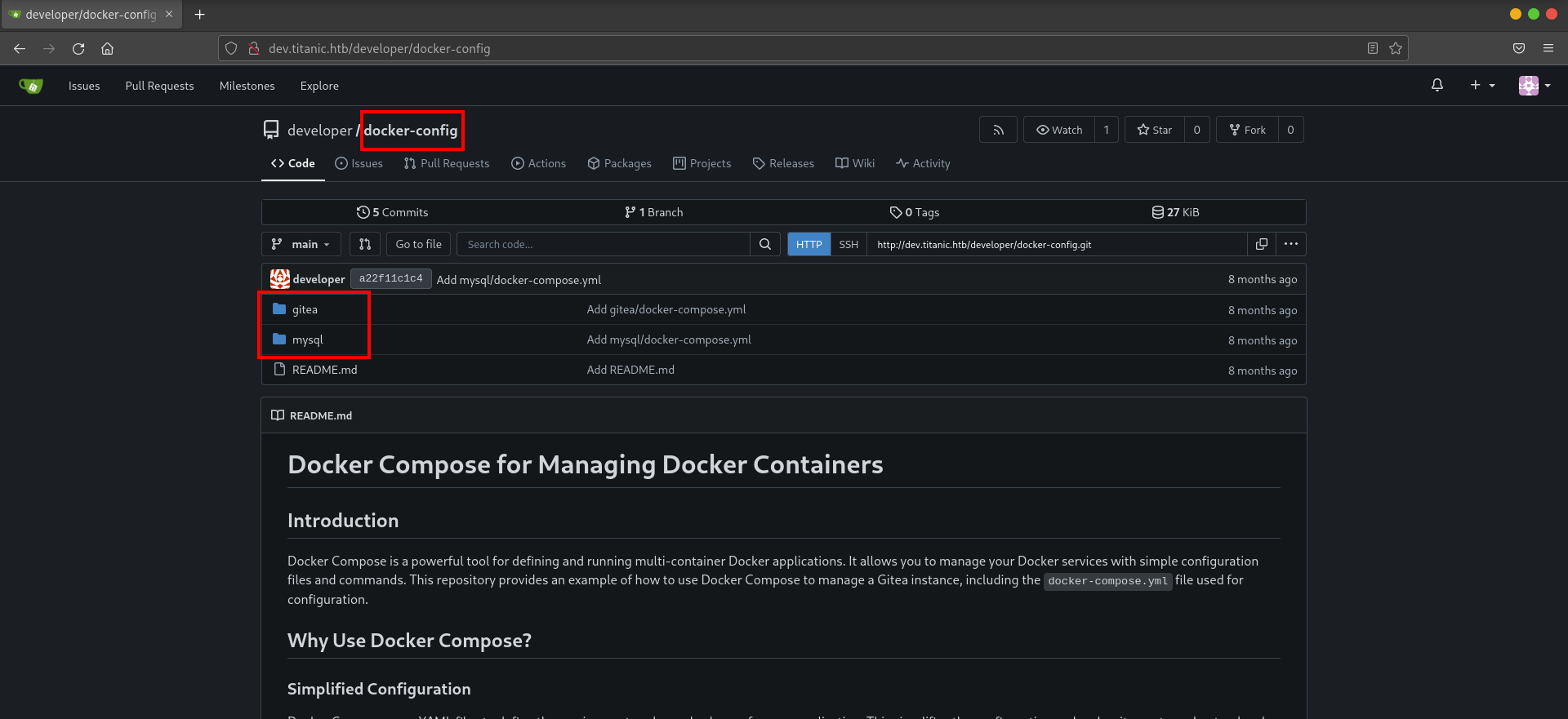
Task: Copy the clone URL with copy icon
Action: [x=1262, y=244]
